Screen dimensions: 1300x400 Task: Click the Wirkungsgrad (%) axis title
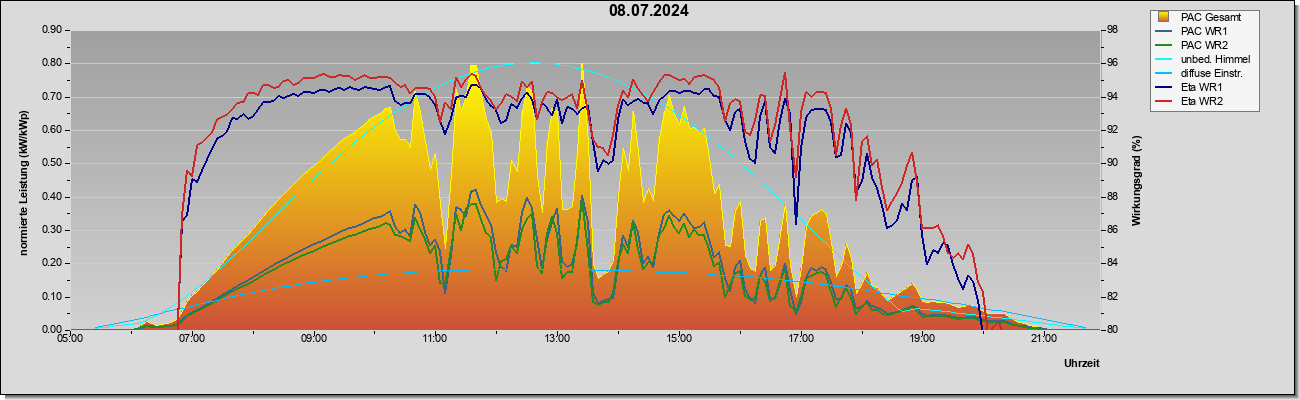click(1137, 179)
